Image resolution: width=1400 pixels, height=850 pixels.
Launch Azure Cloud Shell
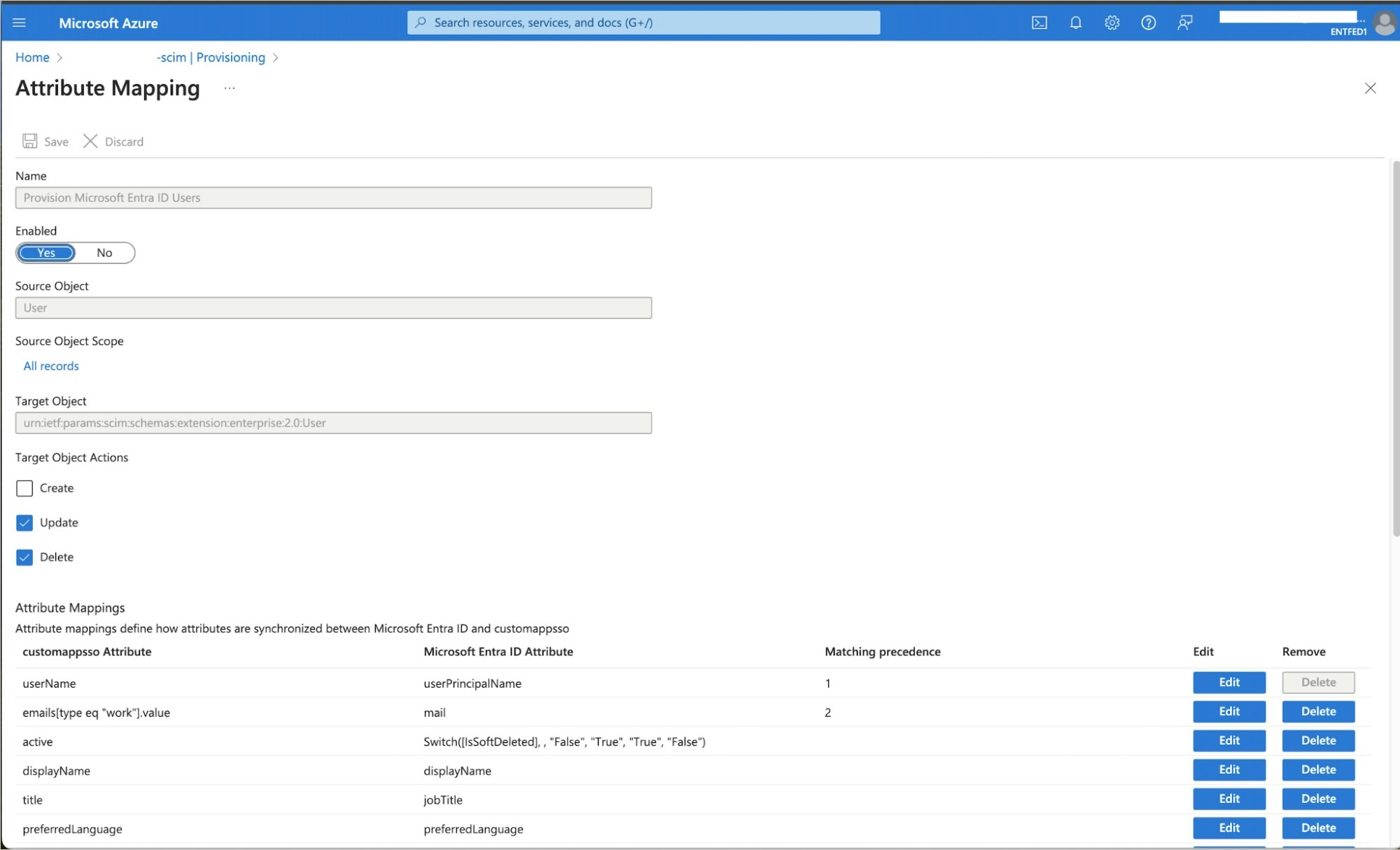(x=1039, y=22)
